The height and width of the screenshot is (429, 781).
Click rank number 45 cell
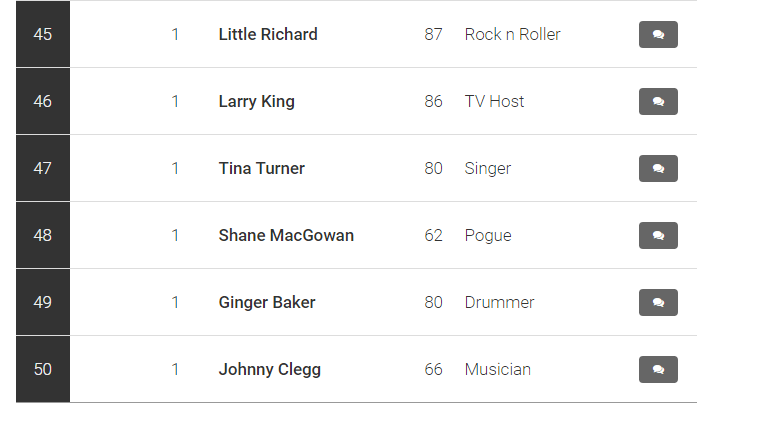tap(43, 34)
